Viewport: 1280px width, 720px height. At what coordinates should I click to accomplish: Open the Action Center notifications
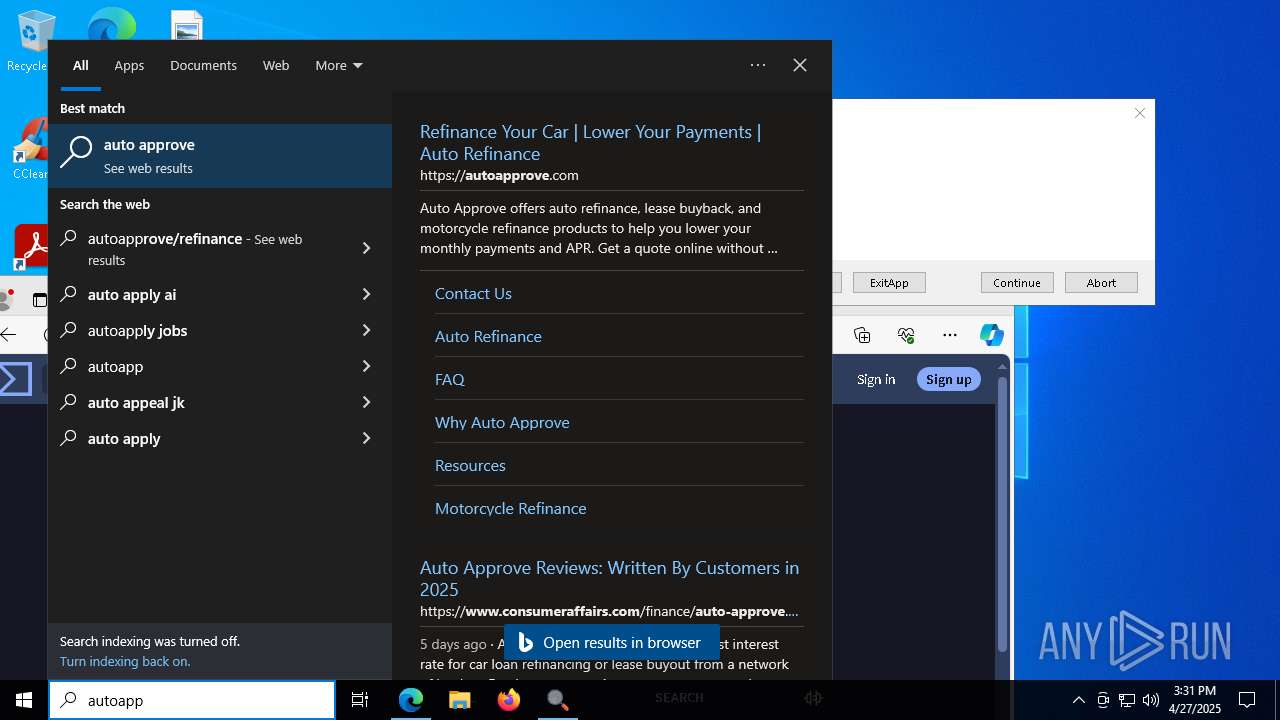point(1247,700)
